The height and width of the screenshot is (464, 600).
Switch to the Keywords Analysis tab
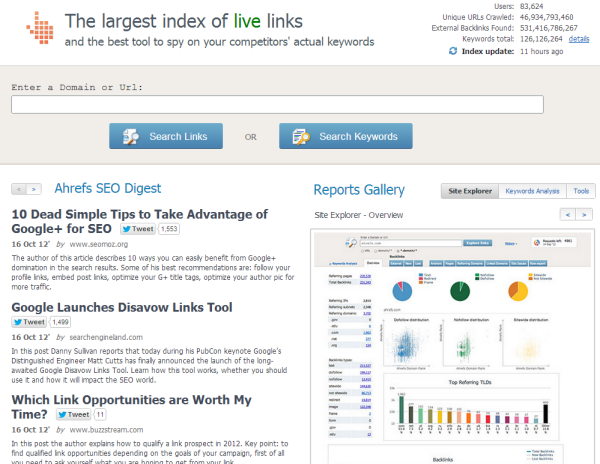531,190
